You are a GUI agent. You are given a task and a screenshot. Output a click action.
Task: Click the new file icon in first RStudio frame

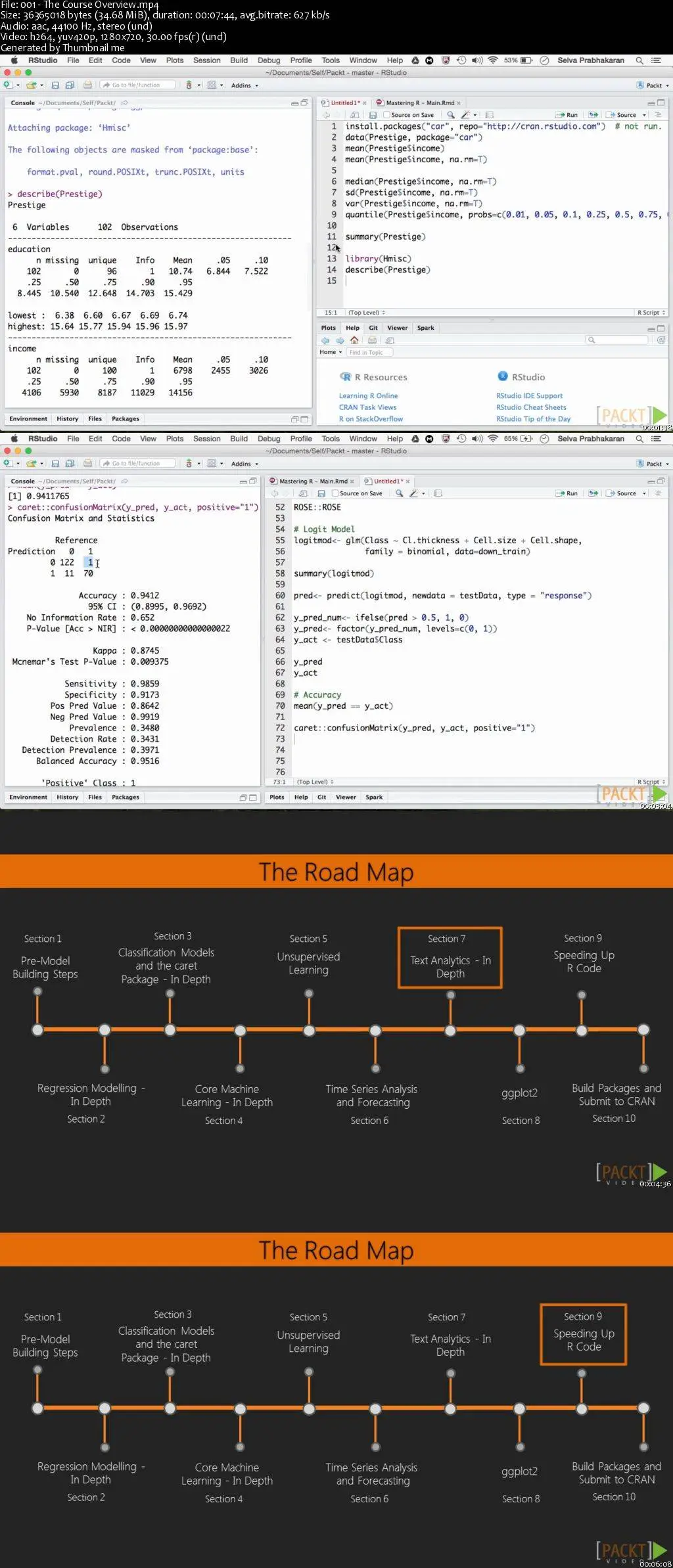[x=7, y=85]
